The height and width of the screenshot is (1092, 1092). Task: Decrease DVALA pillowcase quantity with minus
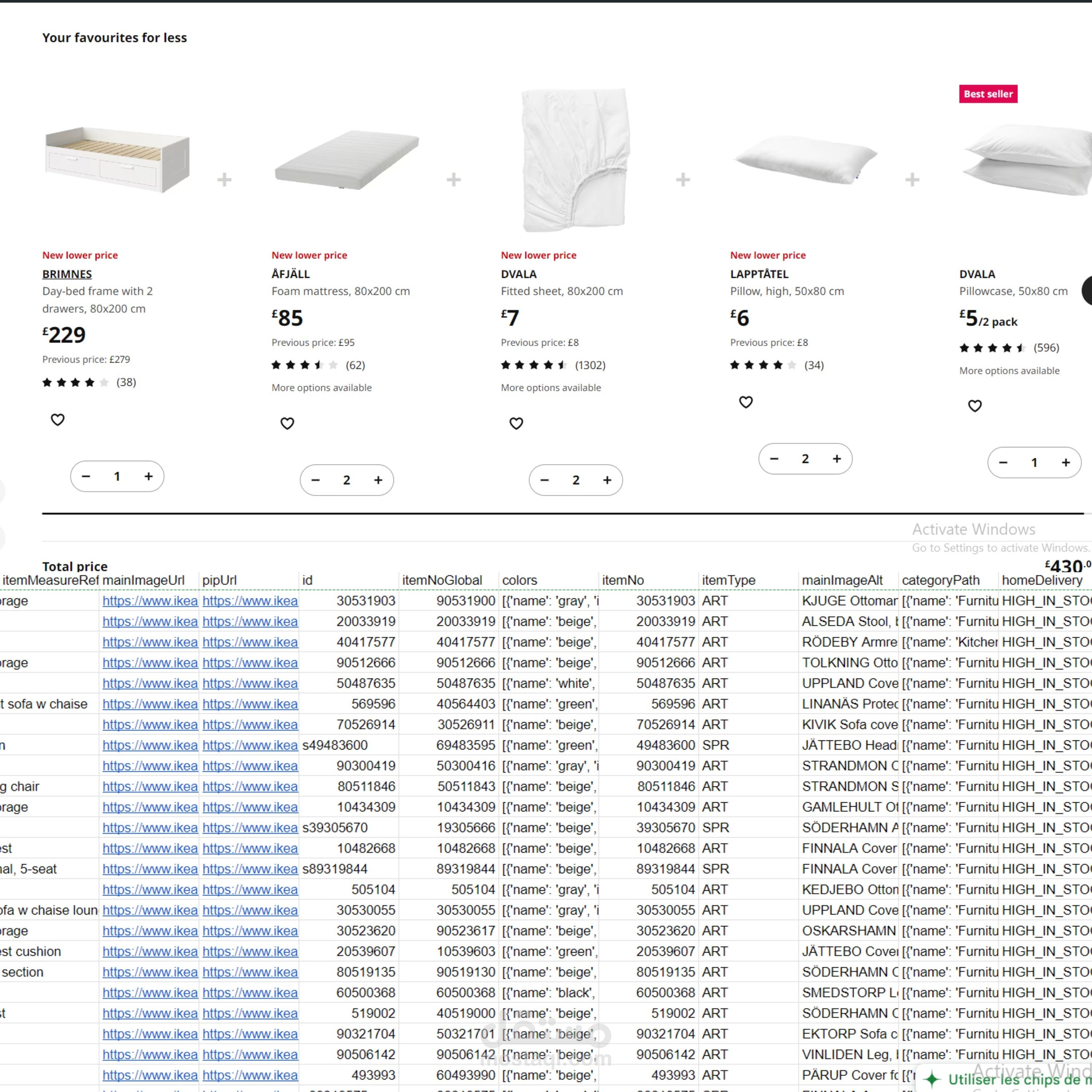[1003, 463]
